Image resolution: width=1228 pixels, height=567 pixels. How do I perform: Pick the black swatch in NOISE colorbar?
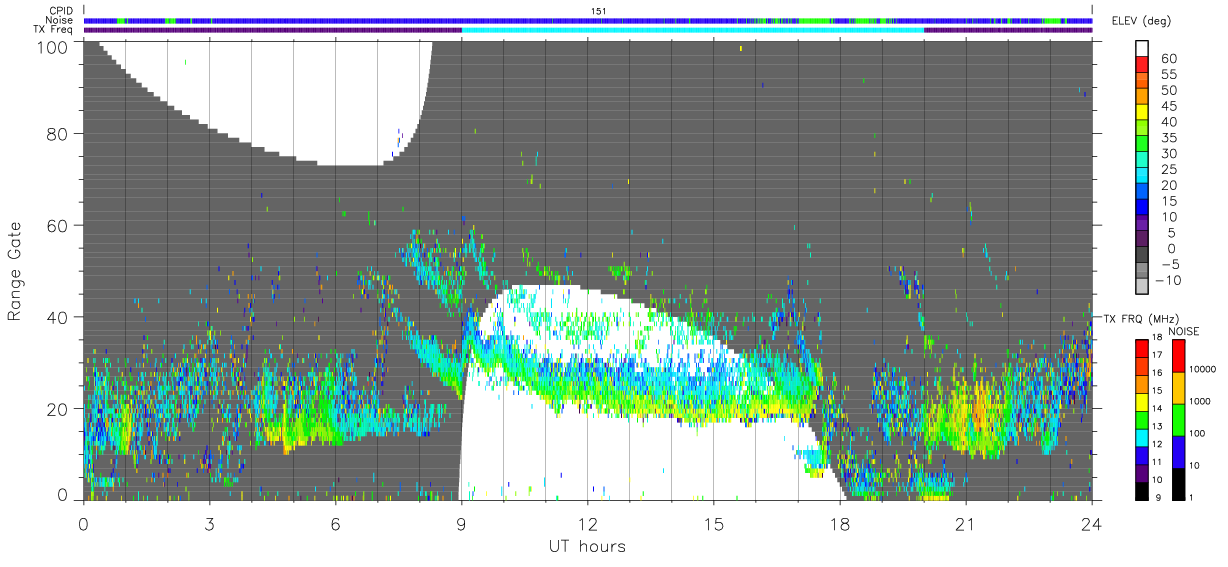click(1178, 484)
